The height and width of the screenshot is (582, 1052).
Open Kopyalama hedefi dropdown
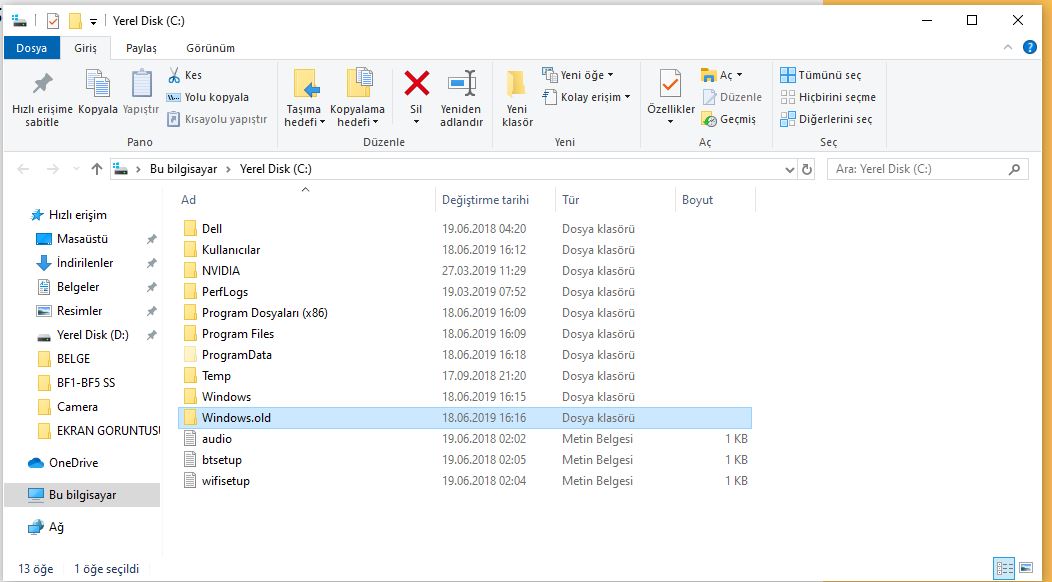coord(358,99)
